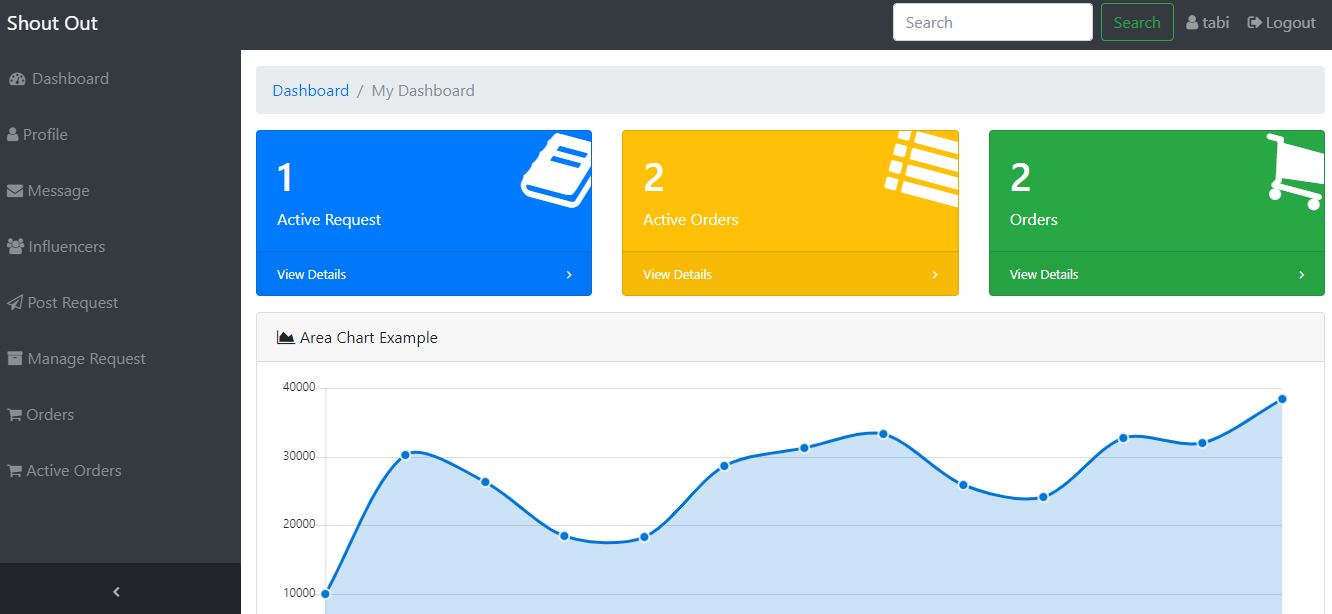Open Active Orders in the sidebar menu
The width and height of the screenshot is (1332, 614).
(74, 471)
